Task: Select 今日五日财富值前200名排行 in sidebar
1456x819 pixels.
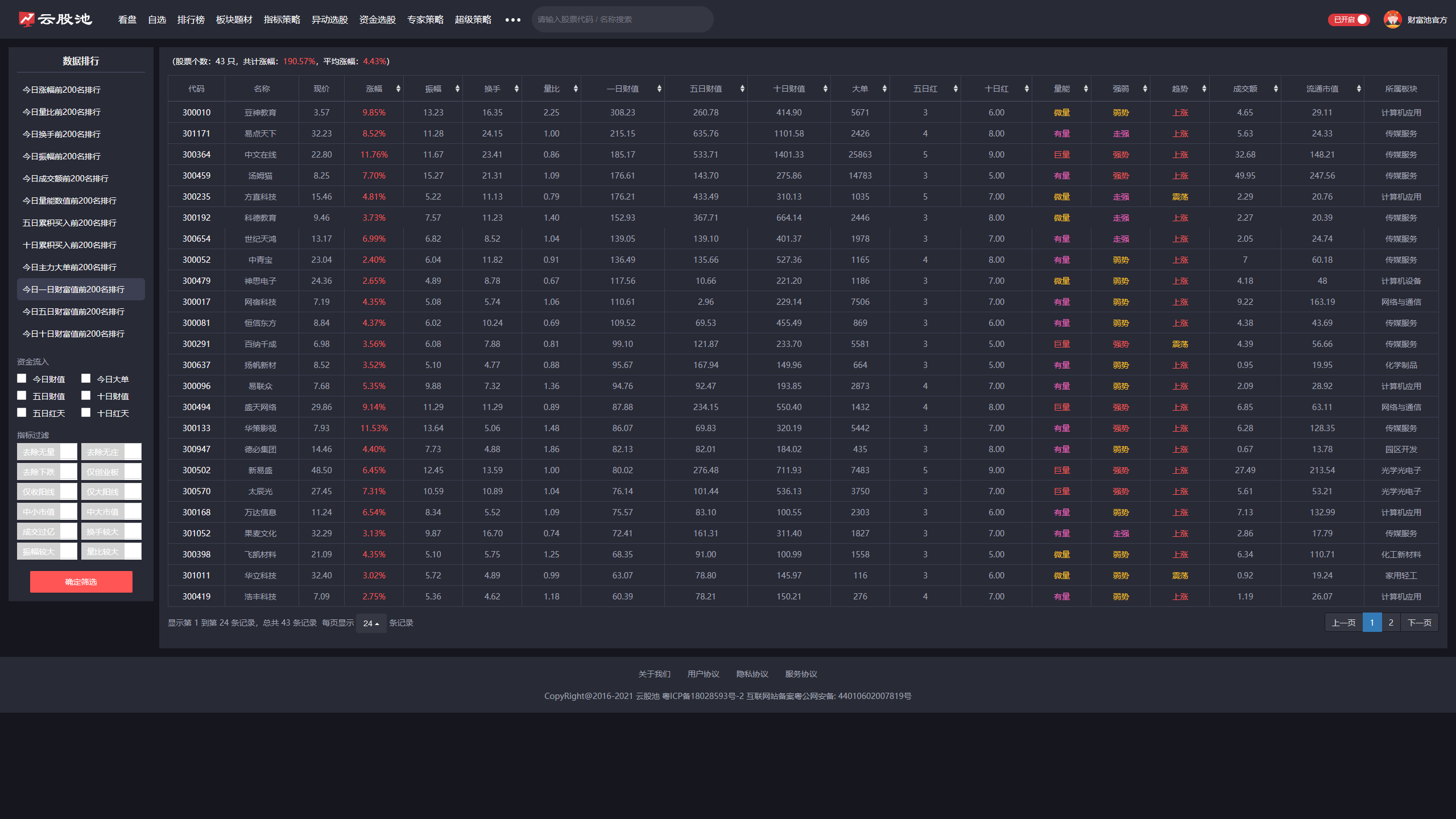Action: [x=81, y=312]
